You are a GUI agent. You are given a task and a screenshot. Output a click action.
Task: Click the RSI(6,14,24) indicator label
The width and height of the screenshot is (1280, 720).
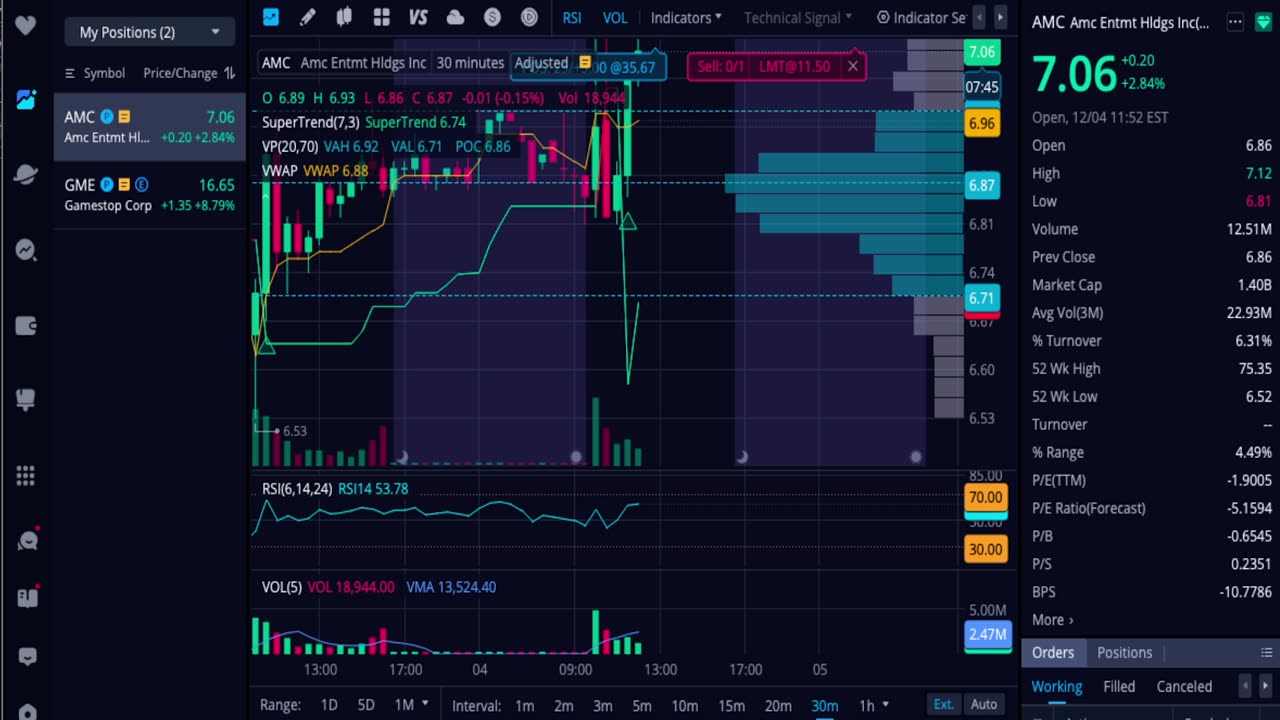(297, 489)
